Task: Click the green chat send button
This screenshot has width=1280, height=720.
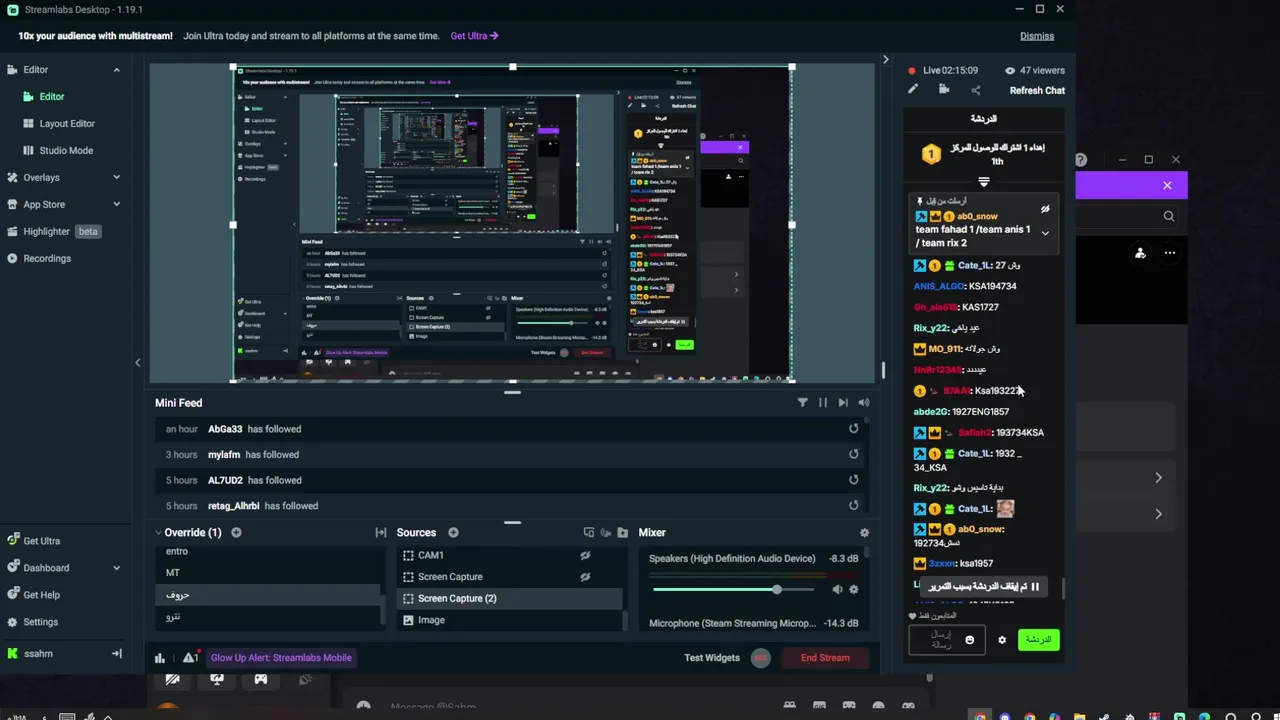Action: [1039, 640]
